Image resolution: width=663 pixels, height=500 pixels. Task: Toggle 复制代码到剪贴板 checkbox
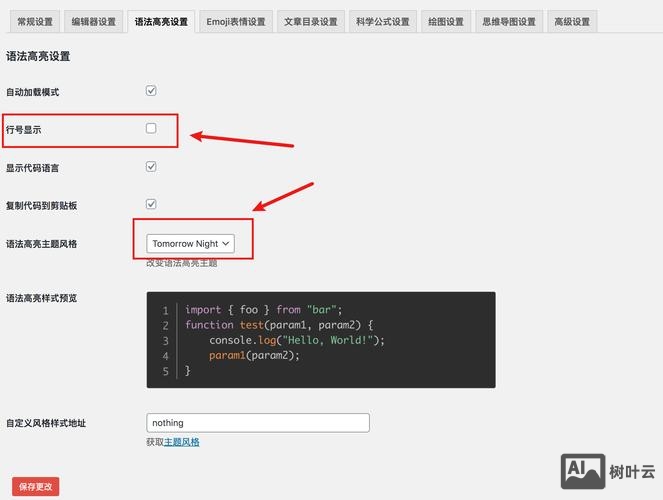point(151,204)
